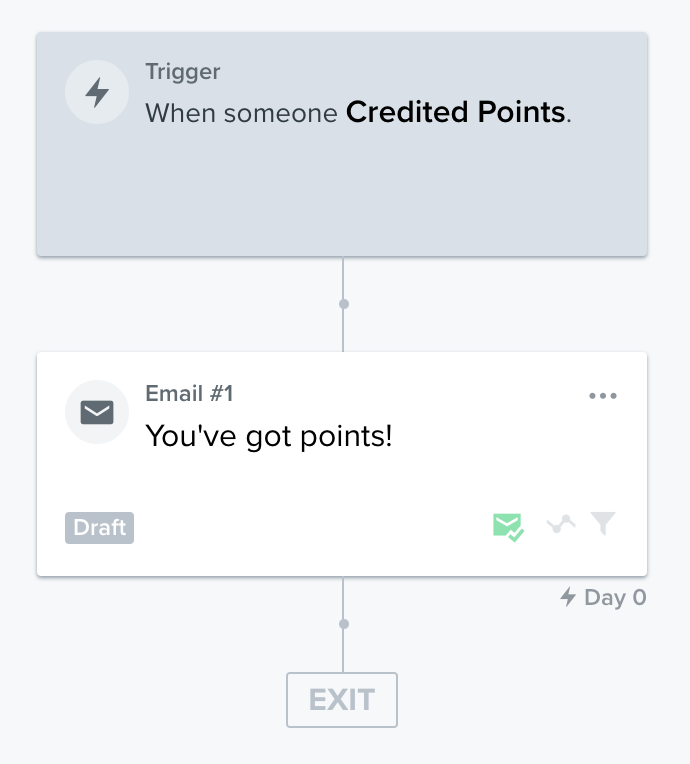Click the "Day 0" timing label
This screenshot has width=690, height=764.
click(x=615, y=597)
